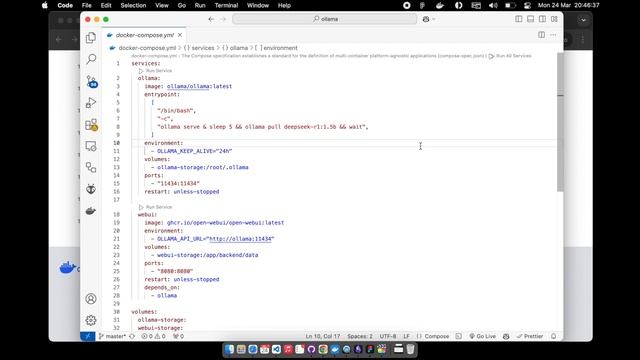Open the chevron dropdown in background browser window
Screen dimensions: 640x360
pos(583,20)
